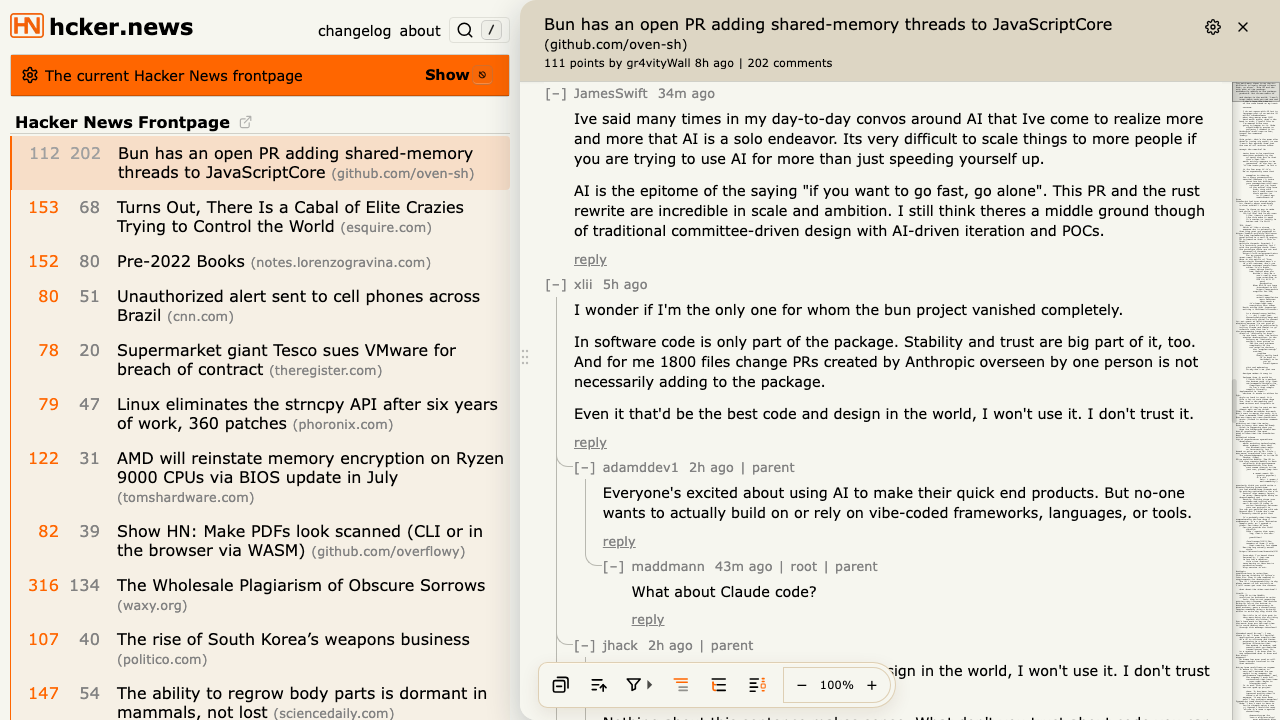This screenshot has width=1280, height=720.
Task: Open Unauthorized alert sent to cell phones story
Action: [x=298, y=306]
